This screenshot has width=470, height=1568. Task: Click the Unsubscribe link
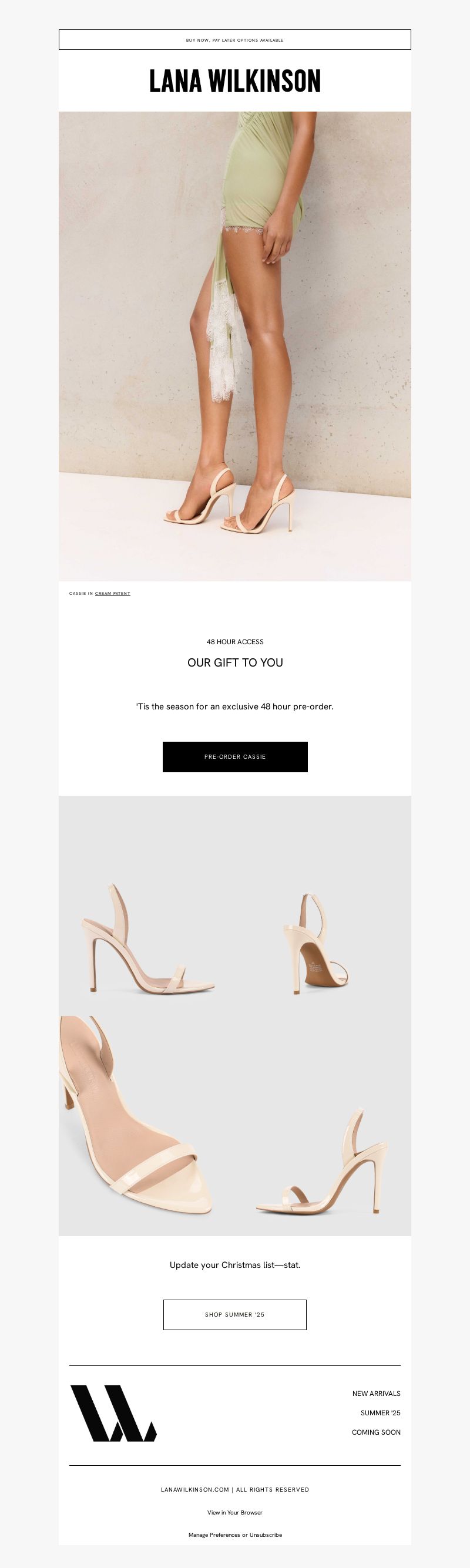coord(266,1535)
